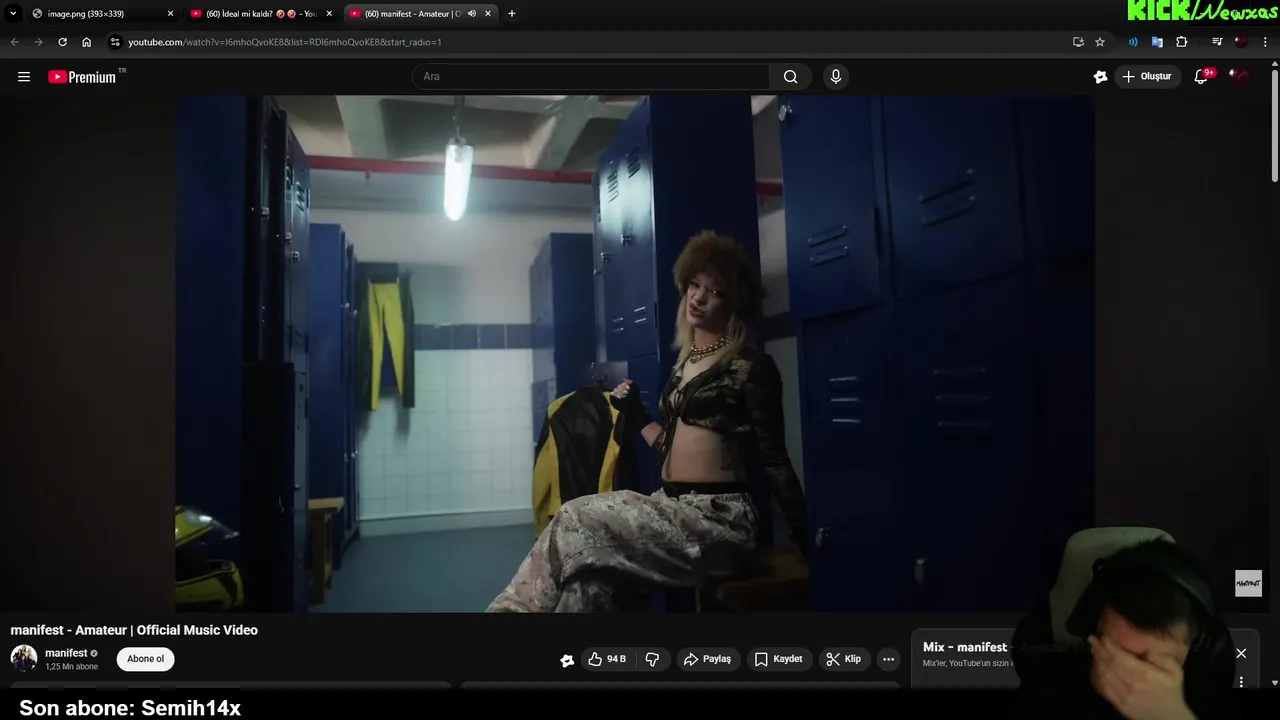Click scrollbar down arrow
Image resolution: width=1280 pixels, height=720 pixels.
tap(1274, 682)
